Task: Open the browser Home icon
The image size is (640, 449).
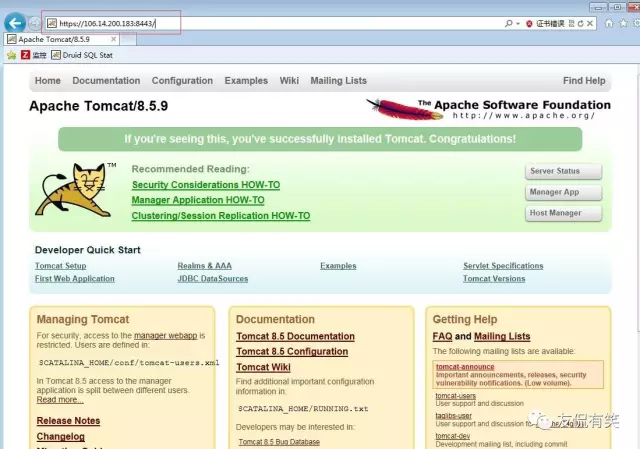Action: pyautogui.click(x=609, y=23)
